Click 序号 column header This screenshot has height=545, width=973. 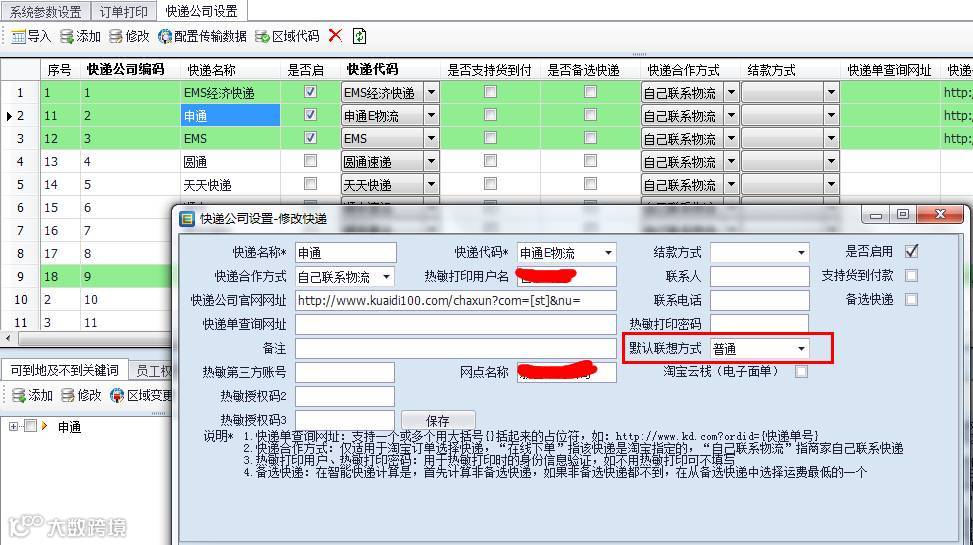pos(60,70)
